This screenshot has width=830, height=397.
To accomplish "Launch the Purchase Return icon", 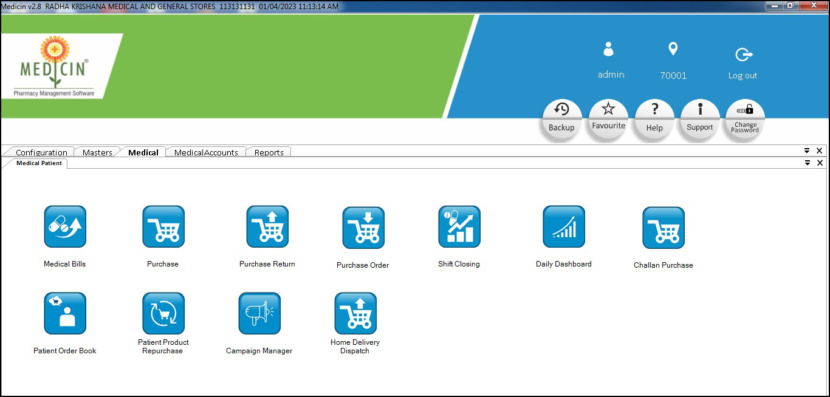I will 267,227.
